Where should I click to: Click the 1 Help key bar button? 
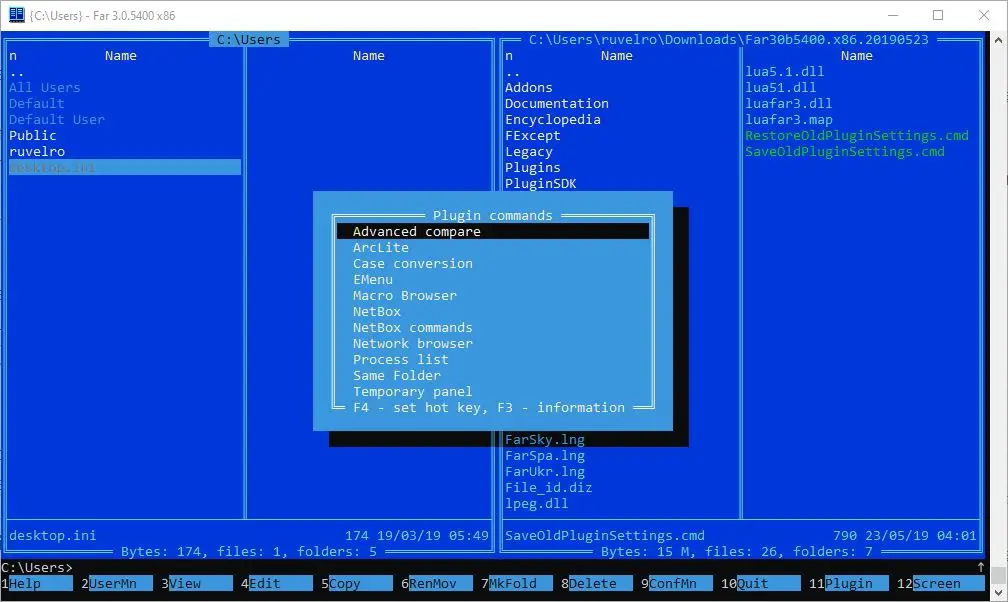click(x=36, y=583)
